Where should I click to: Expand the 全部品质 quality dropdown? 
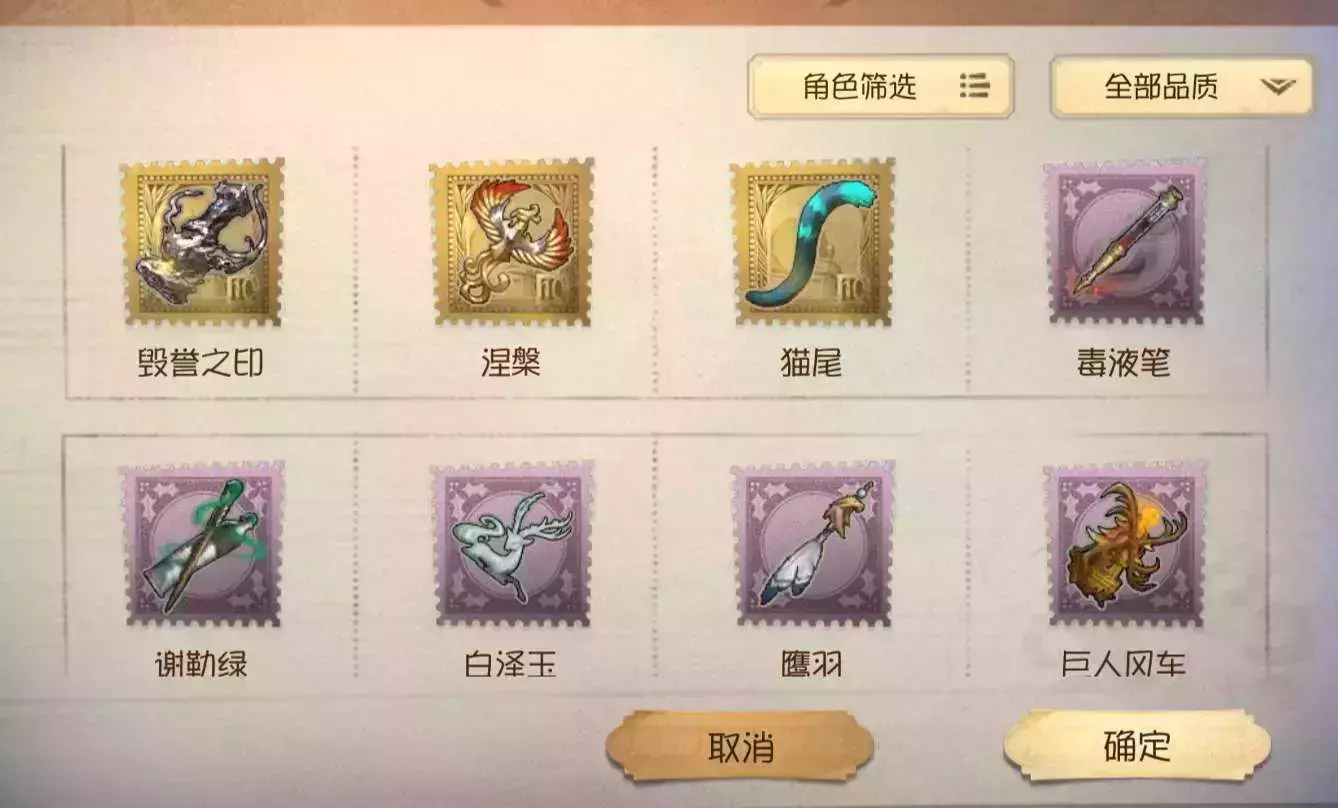[1181, 86]
